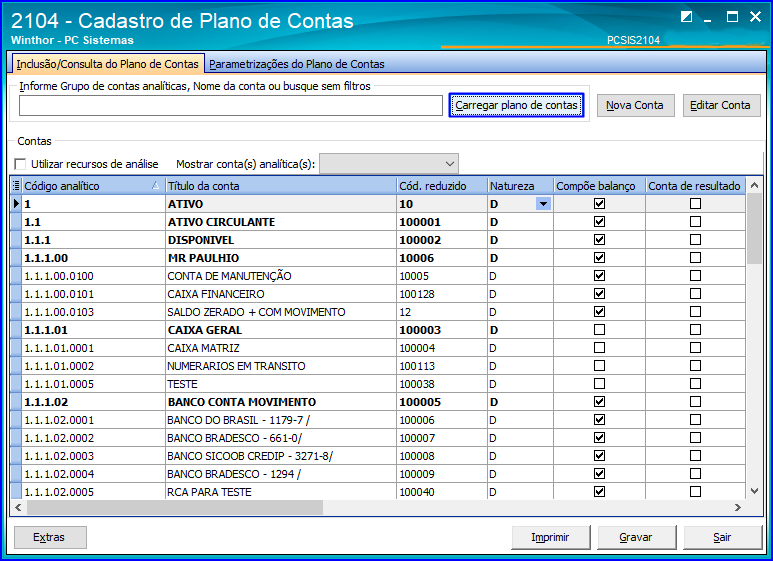Select reduced code 100038 cell

[442, 384]
